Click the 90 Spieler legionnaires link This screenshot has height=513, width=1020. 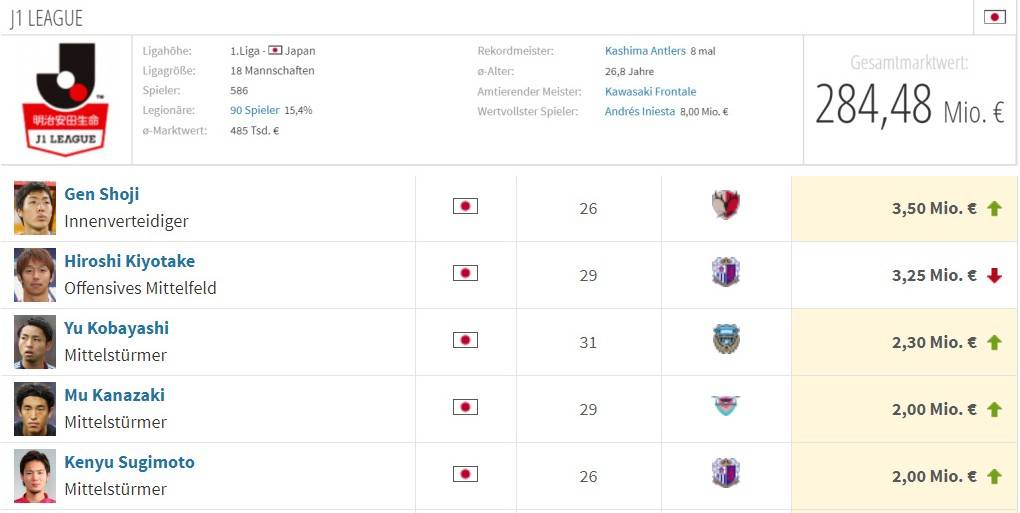click(x=254, y=110)
